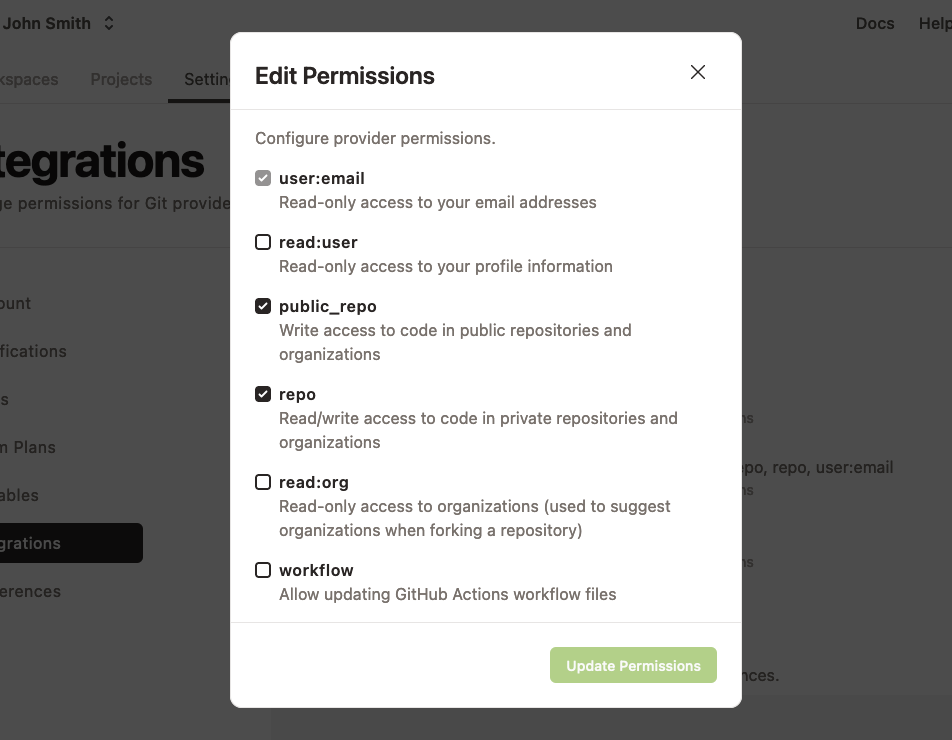Open the Settings tab
Screen dimensions: 952x740
point(207,79)
